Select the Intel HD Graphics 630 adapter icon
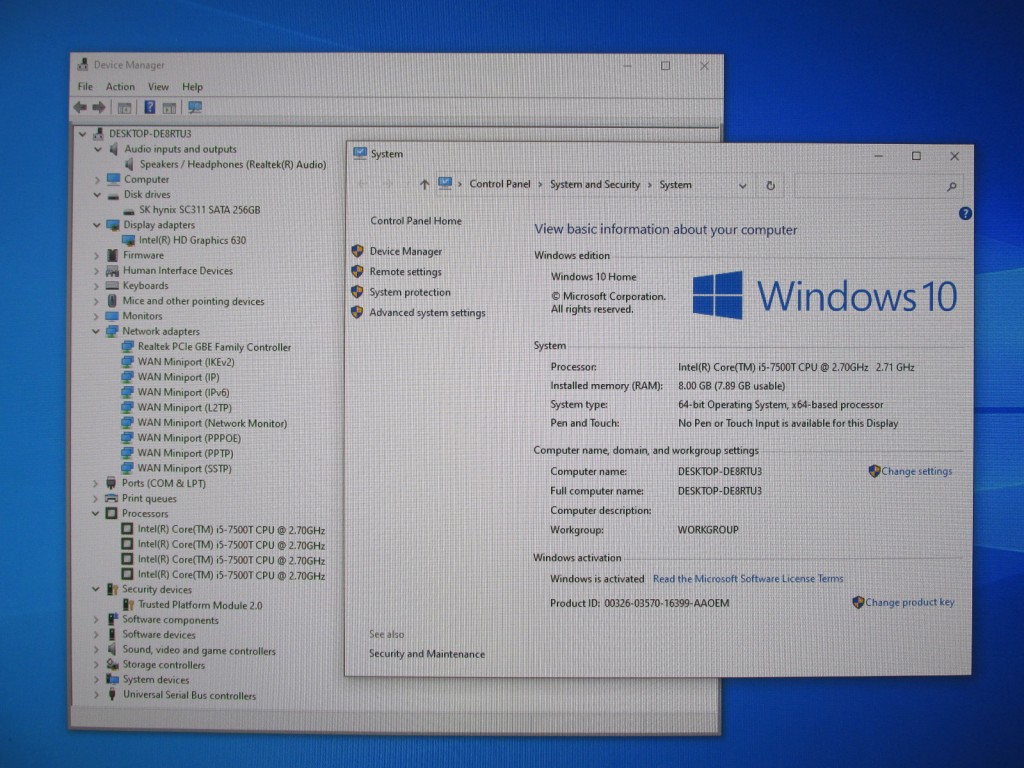 129,240
